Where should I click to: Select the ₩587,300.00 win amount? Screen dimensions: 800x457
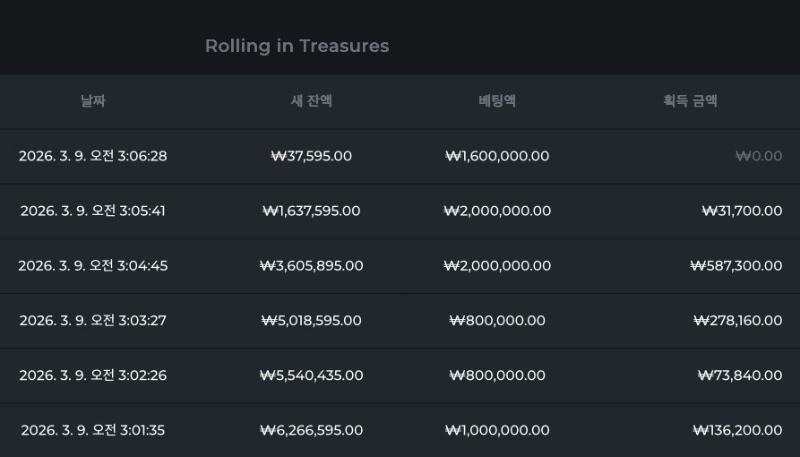(x=736, y=266)
